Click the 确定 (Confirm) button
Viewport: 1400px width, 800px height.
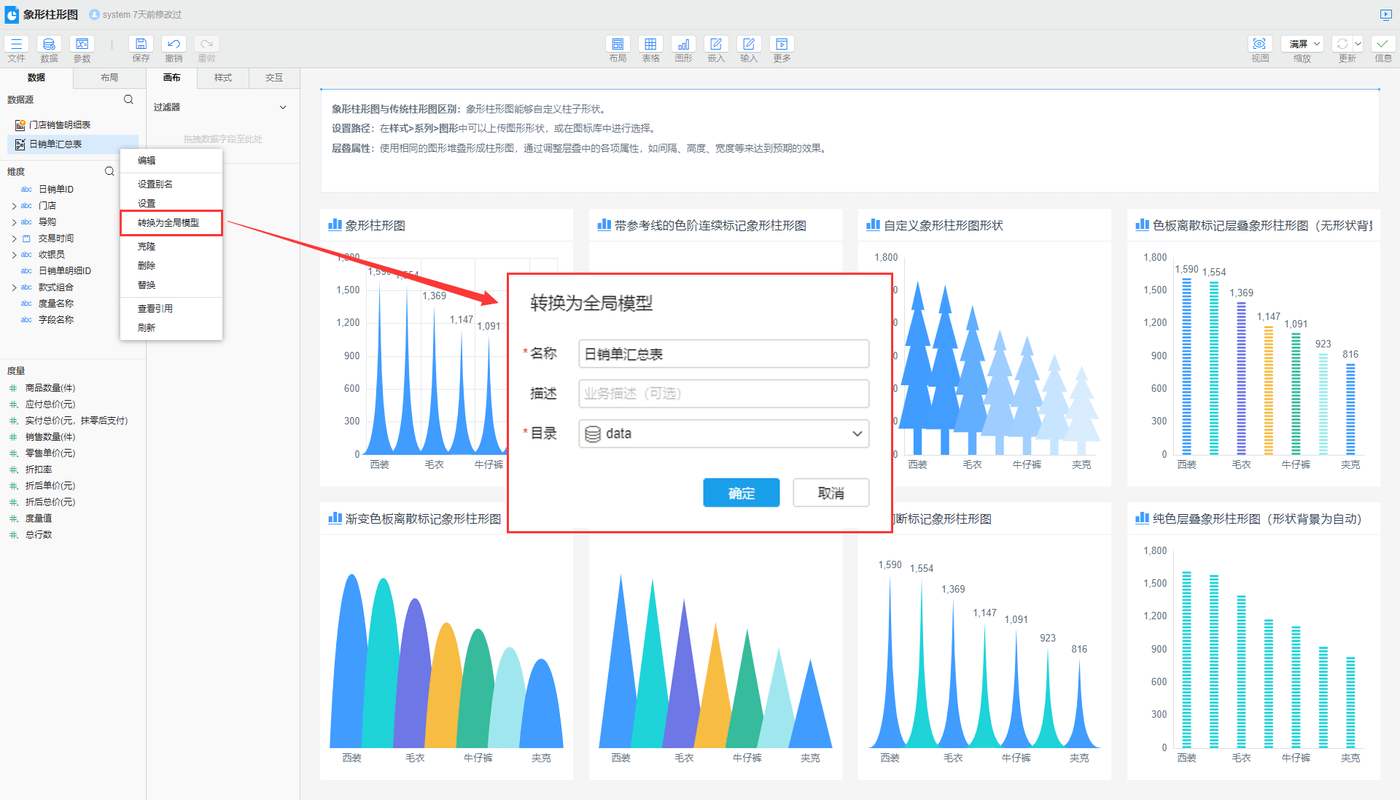(740, 494)
